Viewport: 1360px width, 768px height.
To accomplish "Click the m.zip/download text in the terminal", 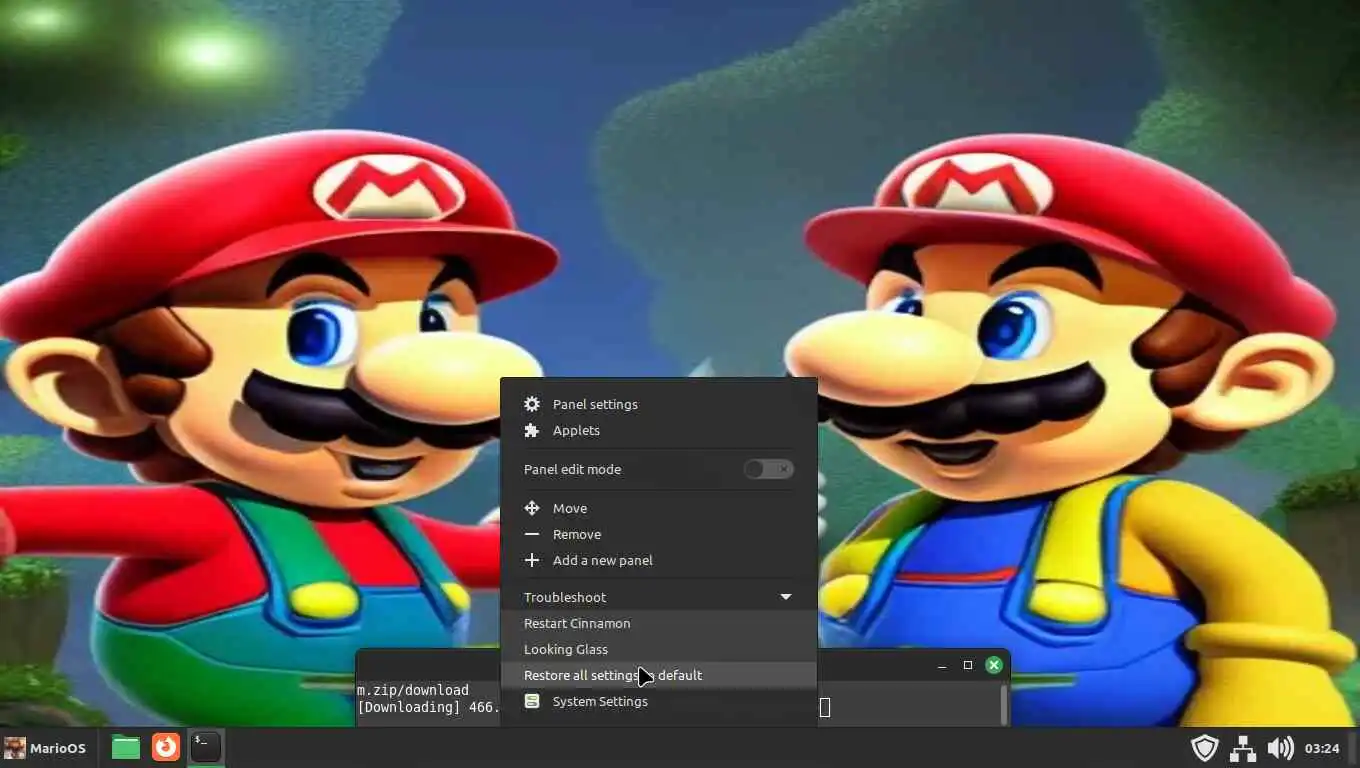I will click(413, 690).
